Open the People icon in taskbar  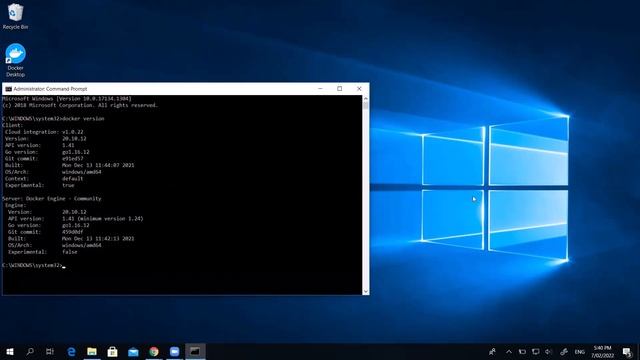pyautogui.click(x=492, y=351)
